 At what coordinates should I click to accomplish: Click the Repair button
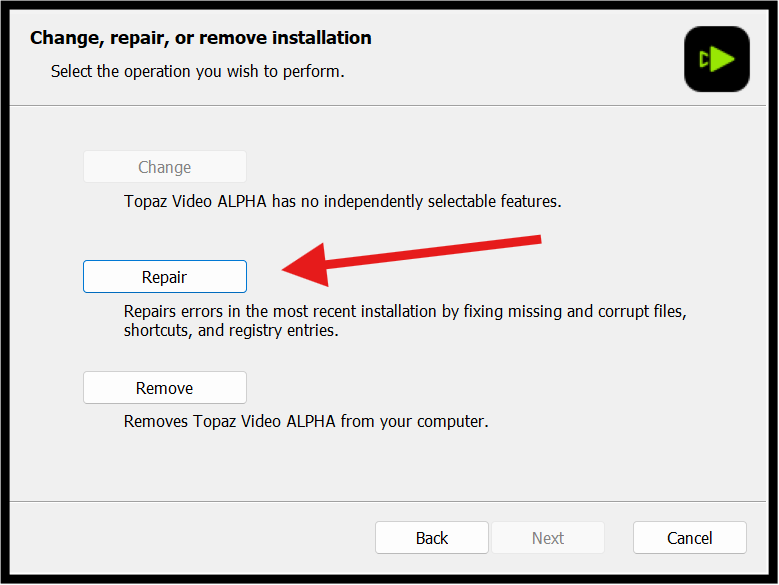(x=164, y=277)
